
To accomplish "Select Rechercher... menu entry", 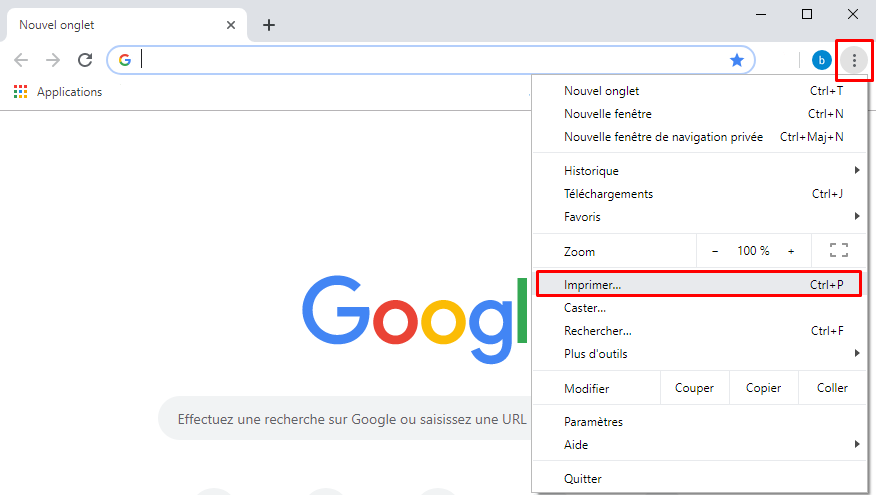I will [699, 331].
